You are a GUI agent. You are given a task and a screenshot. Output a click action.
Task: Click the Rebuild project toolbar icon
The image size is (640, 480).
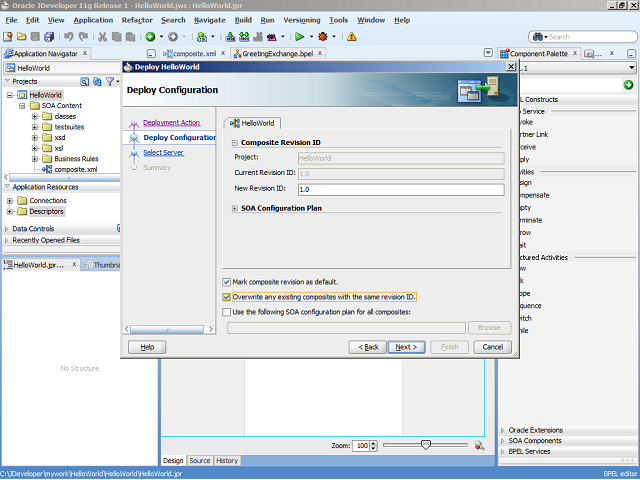point(244,37)
